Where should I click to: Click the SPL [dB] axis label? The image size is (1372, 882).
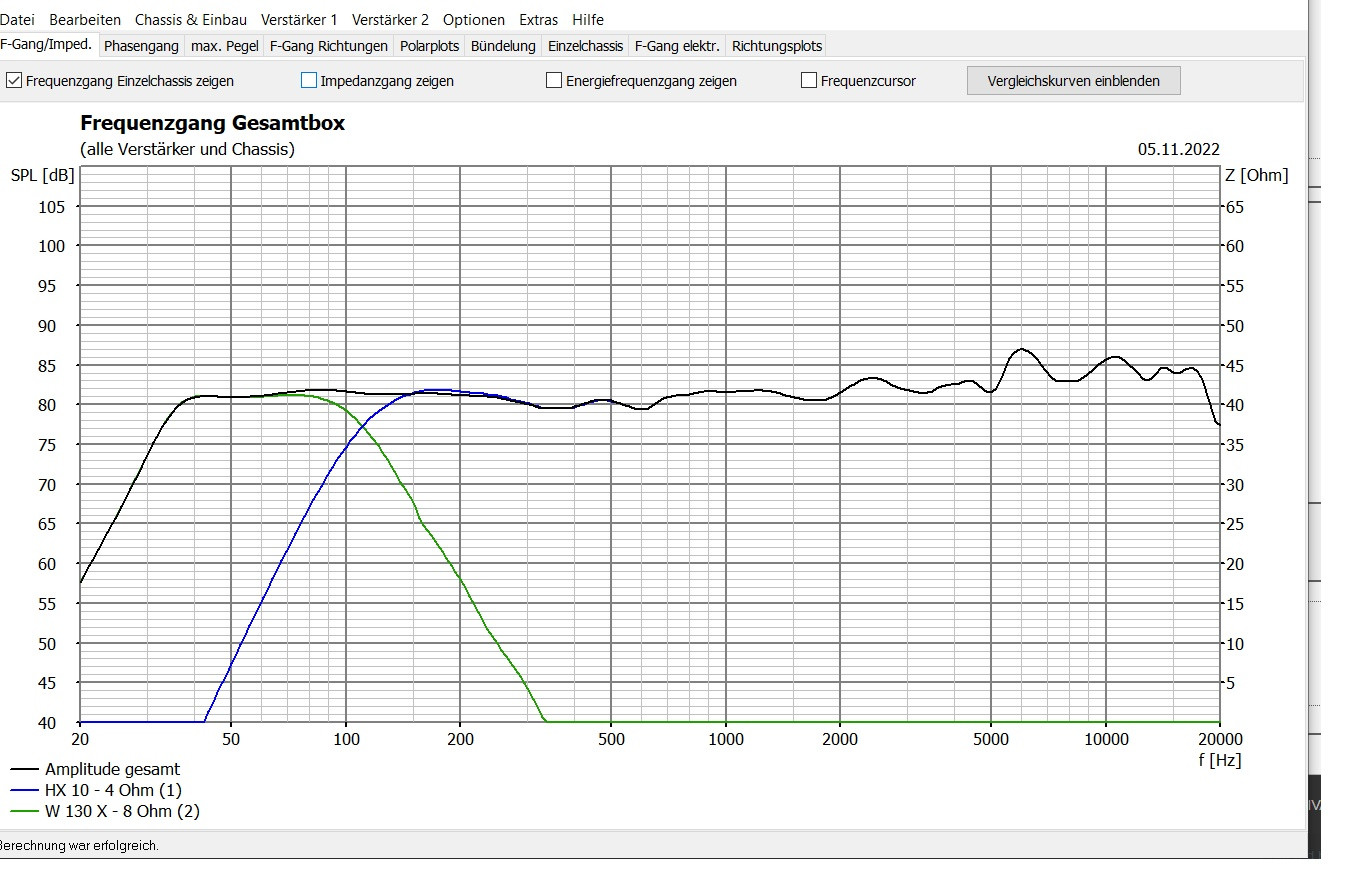[42, 176]
